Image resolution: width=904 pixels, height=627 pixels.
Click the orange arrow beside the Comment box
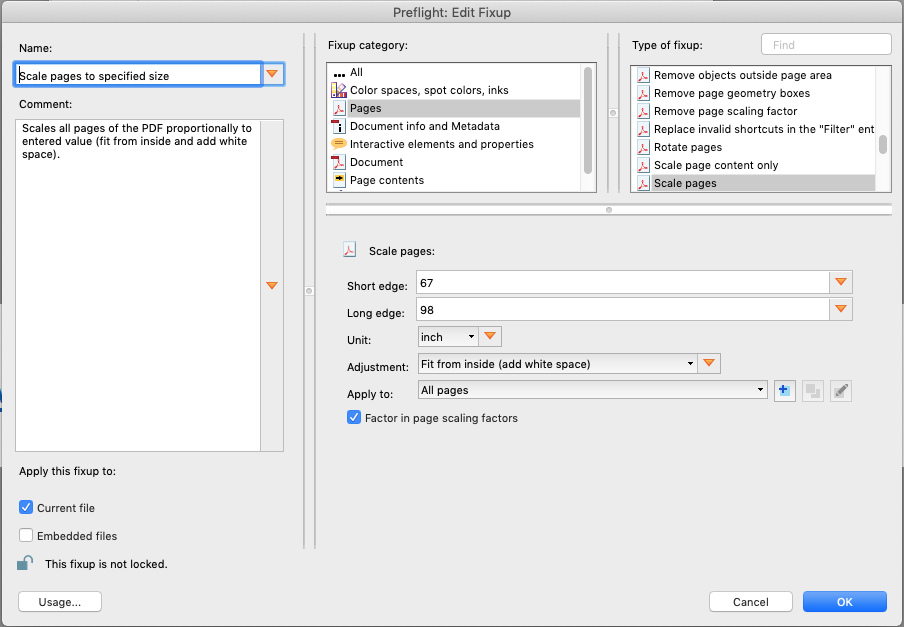pos(271,286)
